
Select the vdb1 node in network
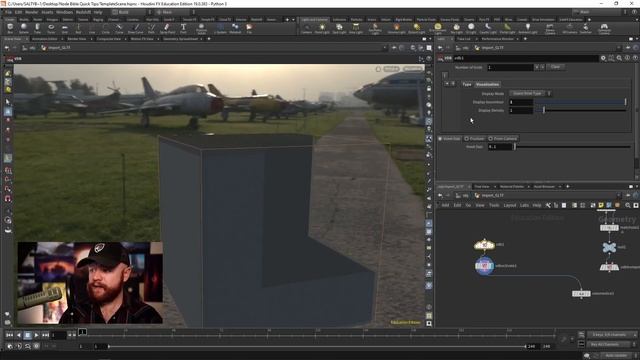click(x=484, y=245)
